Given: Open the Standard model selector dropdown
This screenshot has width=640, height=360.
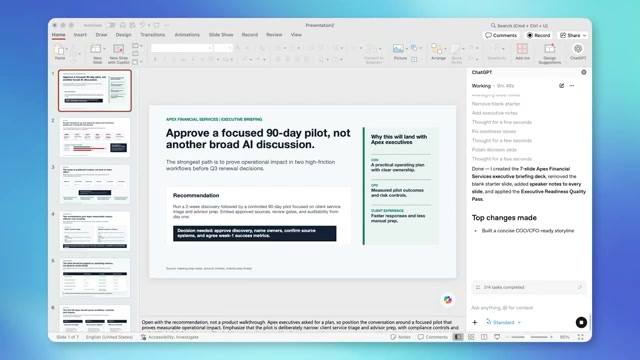Looking at the screenshot, I should 503,322.
